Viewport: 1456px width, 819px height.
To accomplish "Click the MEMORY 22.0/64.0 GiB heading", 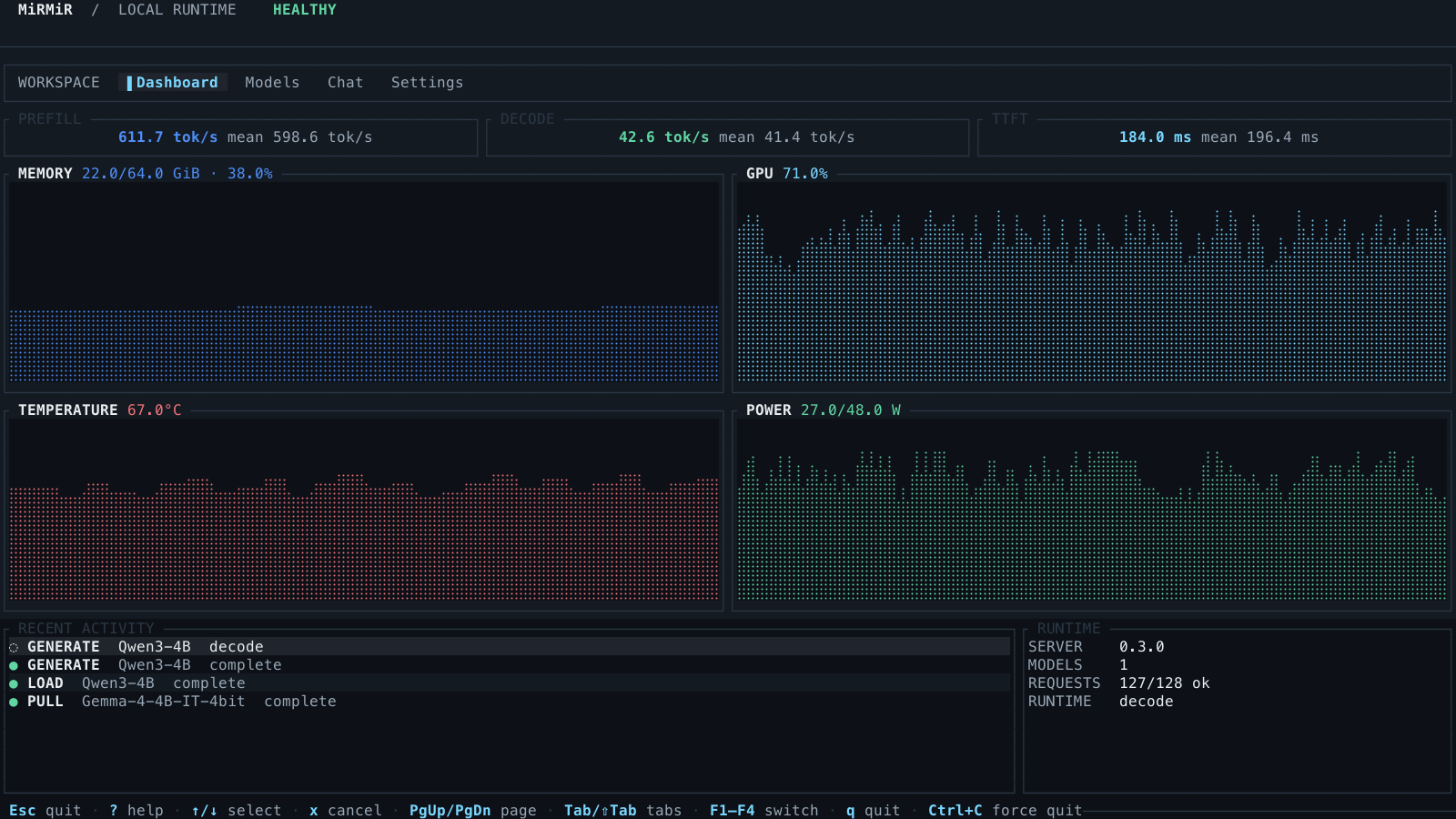I will tap(146, 174).
